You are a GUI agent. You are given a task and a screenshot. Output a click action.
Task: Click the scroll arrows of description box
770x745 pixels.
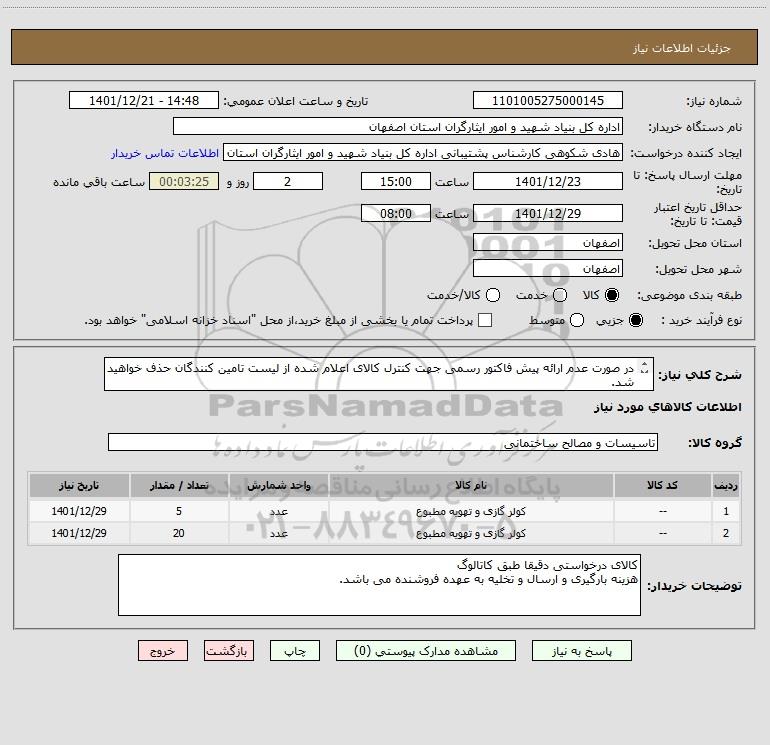tap(645, 367)
